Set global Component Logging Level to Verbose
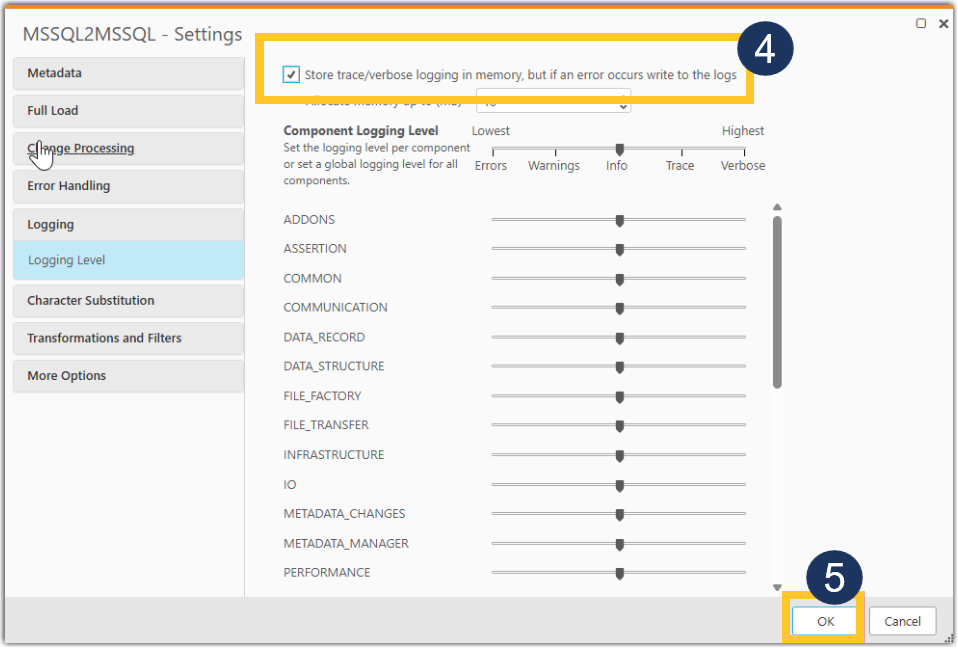This screenshot has height=648, width=958. [742, 148]
